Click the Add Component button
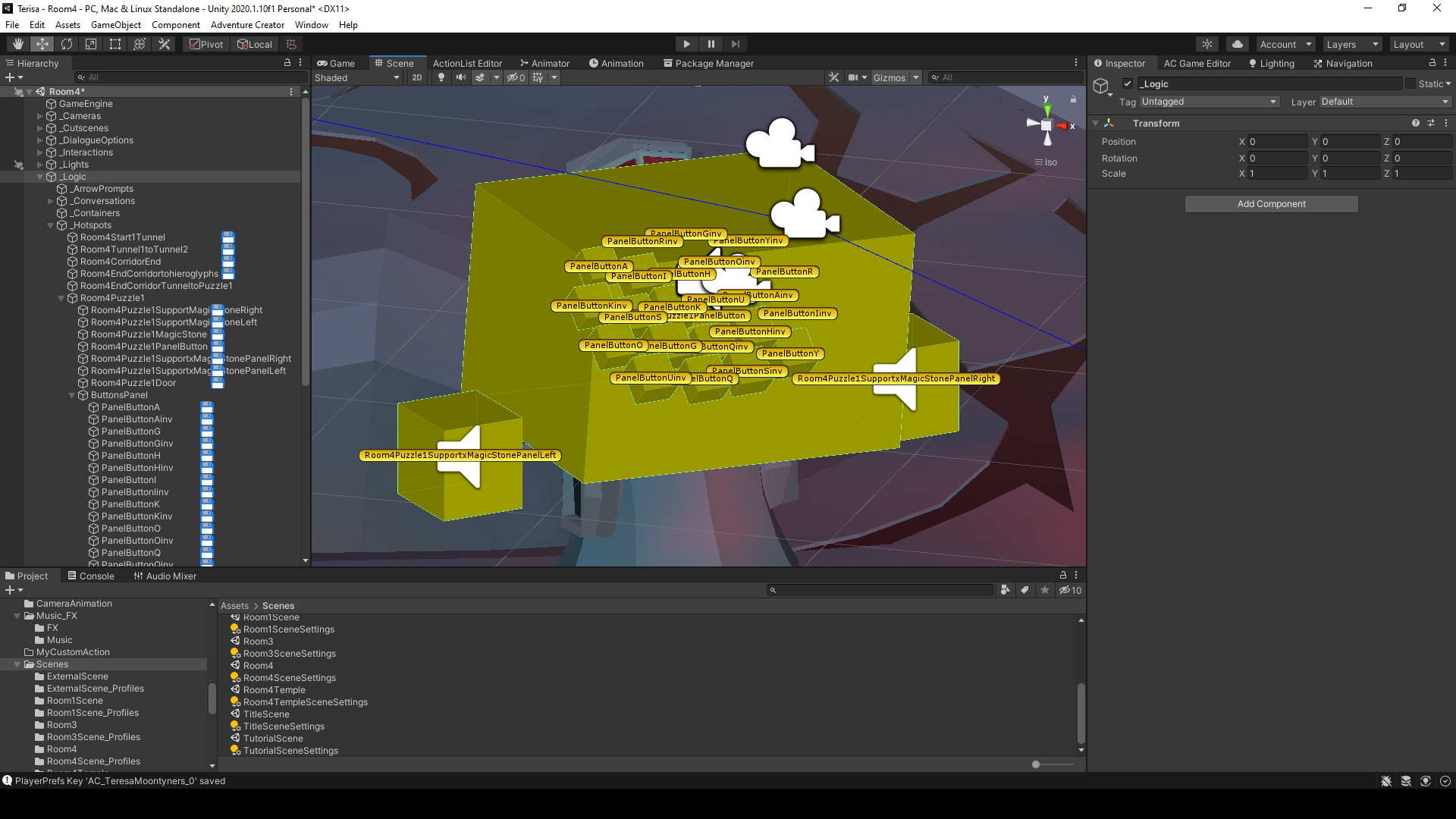This screenshot has width=1456, height=819. (x=1272, y=204)
